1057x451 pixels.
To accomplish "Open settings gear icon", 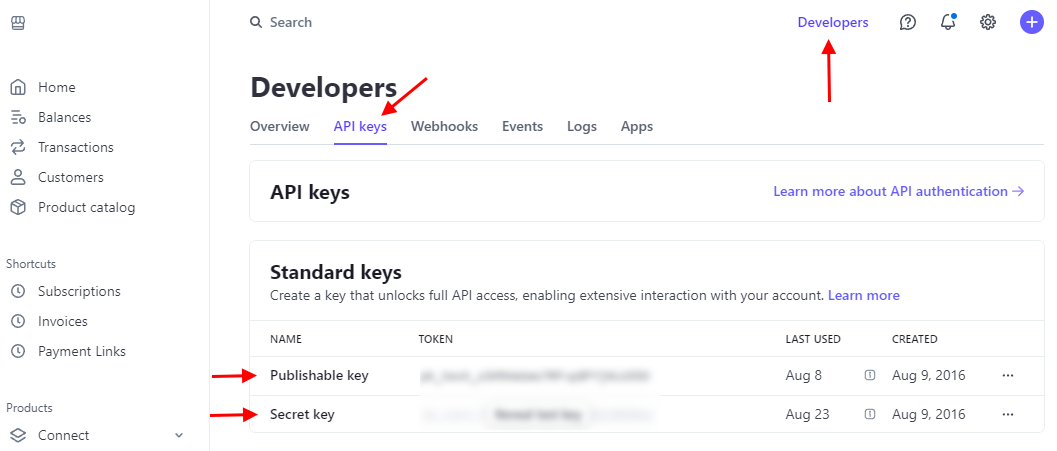I will click(x=988, y=22).
